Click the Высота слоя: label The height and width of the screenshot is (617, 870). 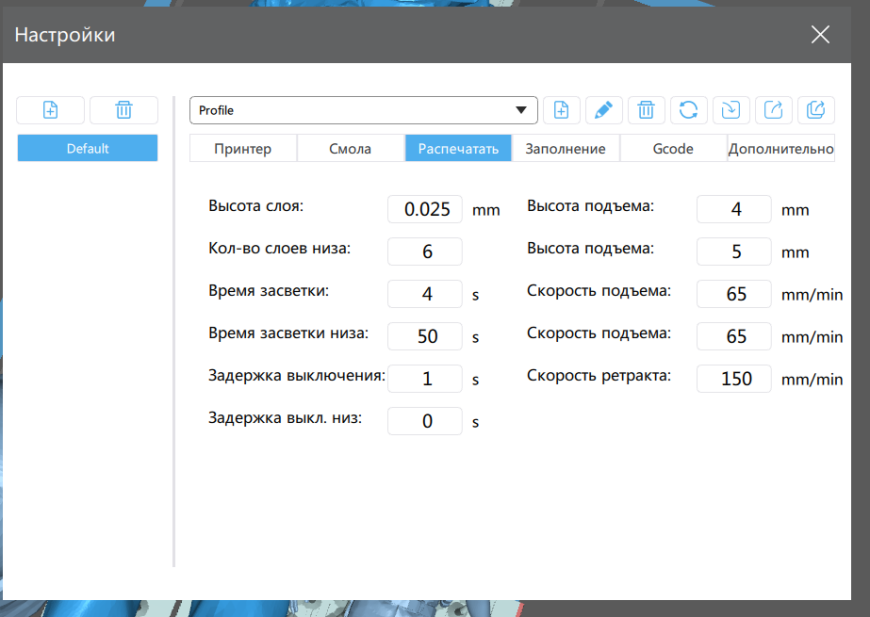point(256,206)
